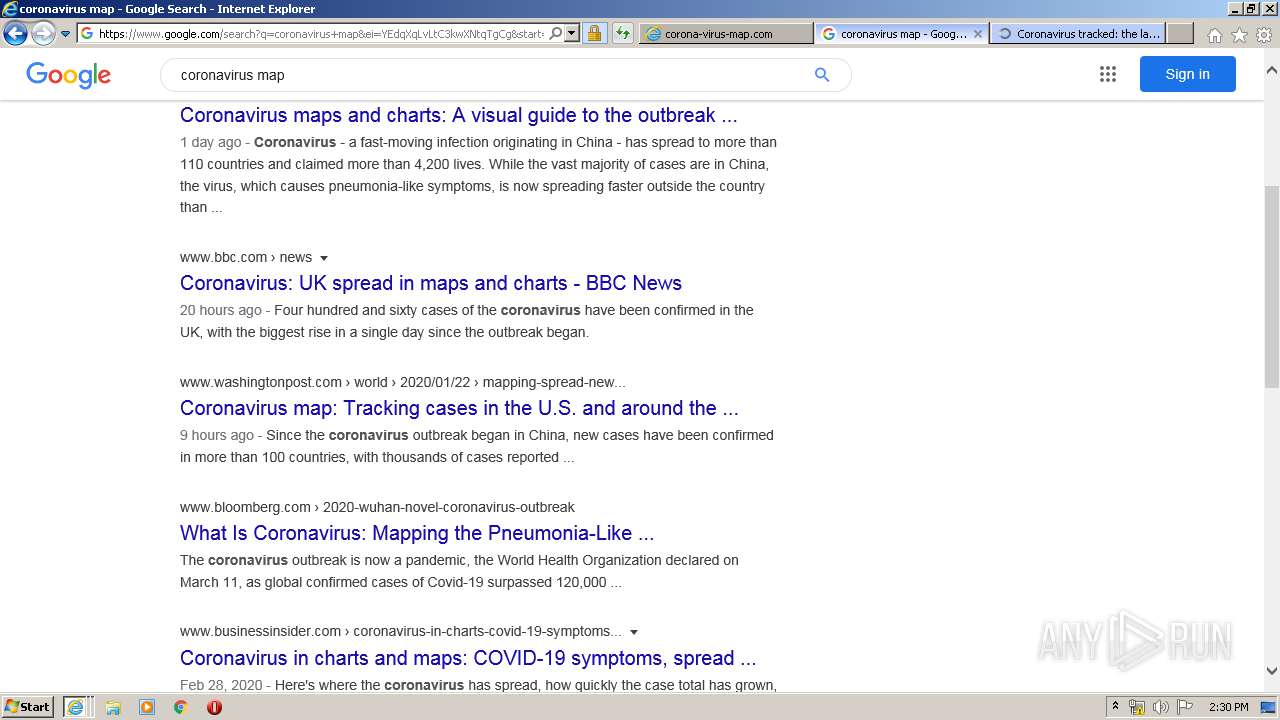Open a new blank tab
Image resolution: width=1280 pixels, height=720 pixels.
pos(1180,33)
